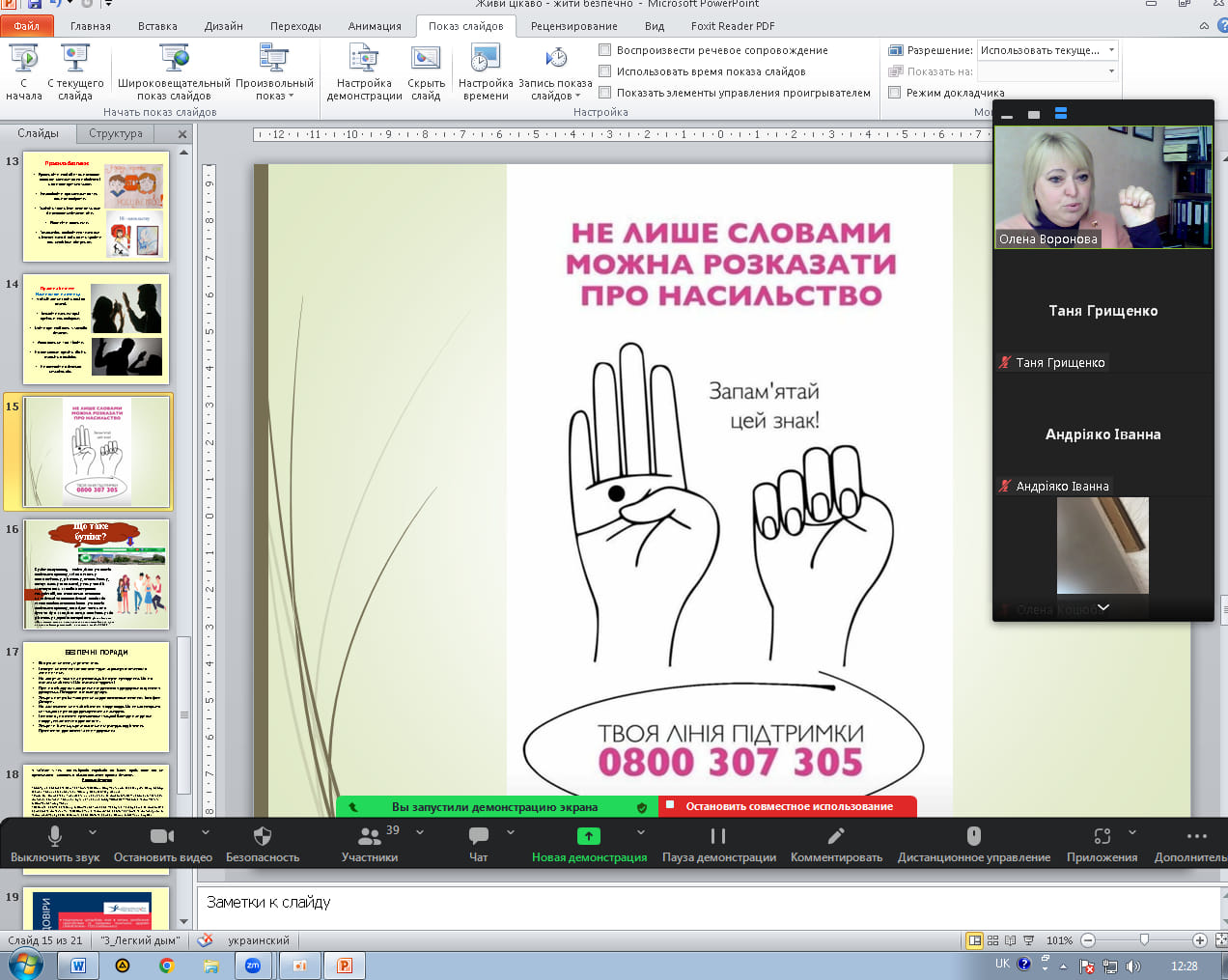Screen dimensions: 1228x980
Task: Select slide 16 thumbnail in slide panel
Action: tap(97, 574)
